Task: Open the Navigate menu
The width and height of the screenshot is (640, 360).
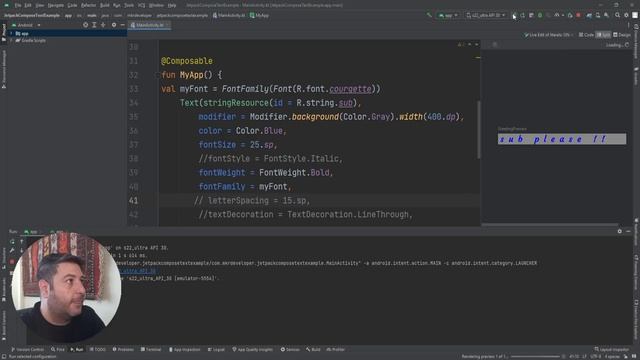Action: pyautogui.click(x=56, y=5)
